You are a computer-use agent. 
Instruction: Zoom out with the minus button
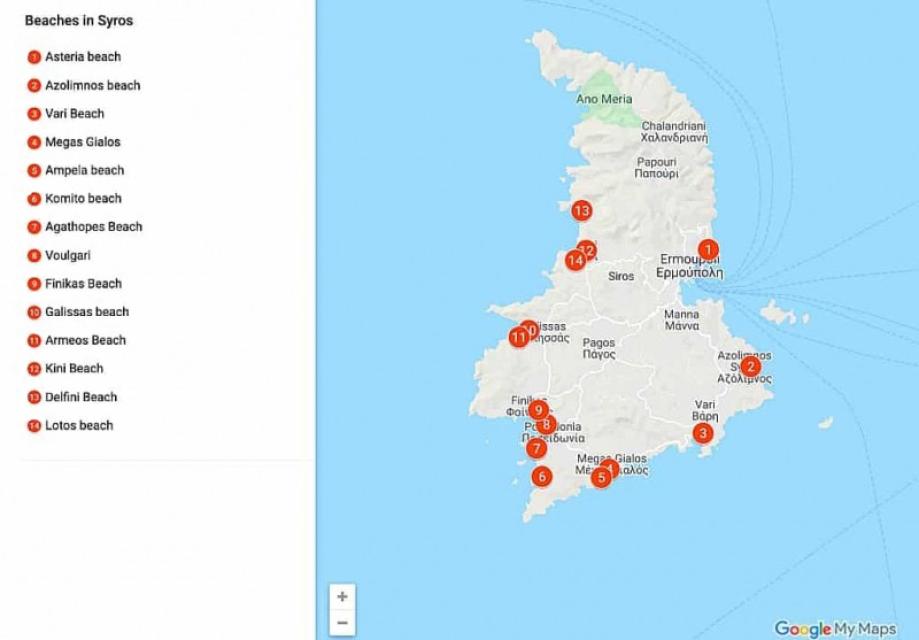pos(342,622)
